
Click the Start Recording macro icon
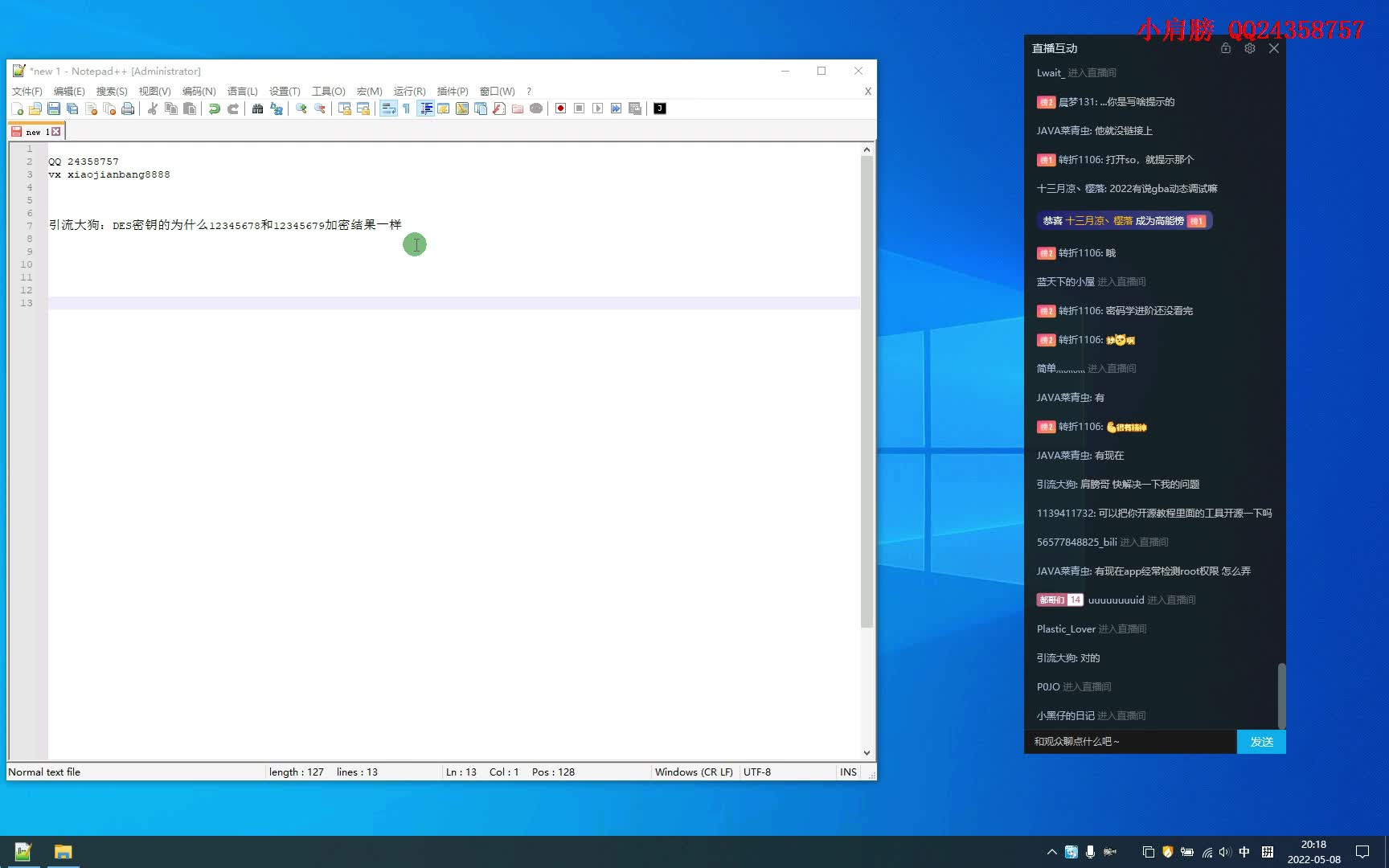[560, 108]
